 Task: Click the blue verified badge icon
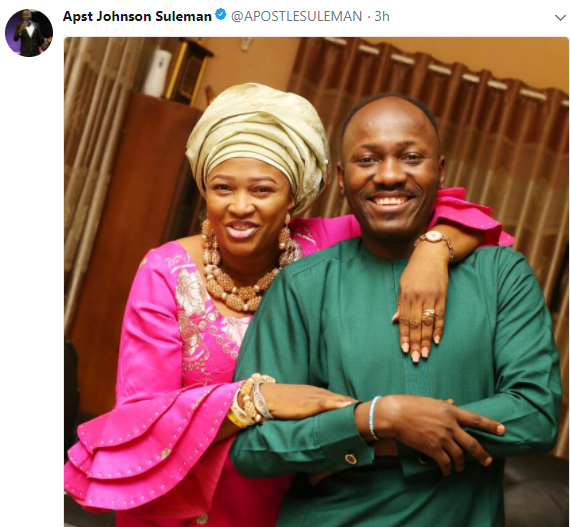coord(220,15)
